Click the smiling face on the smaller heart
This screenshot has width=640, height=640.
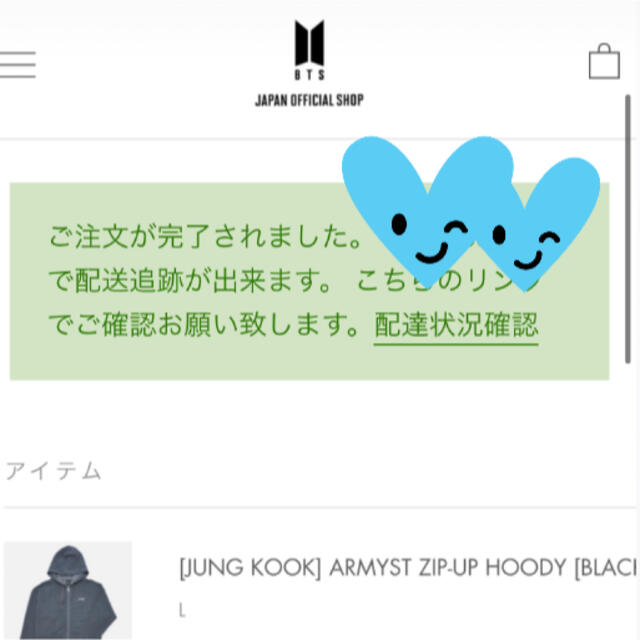(527, 248)
